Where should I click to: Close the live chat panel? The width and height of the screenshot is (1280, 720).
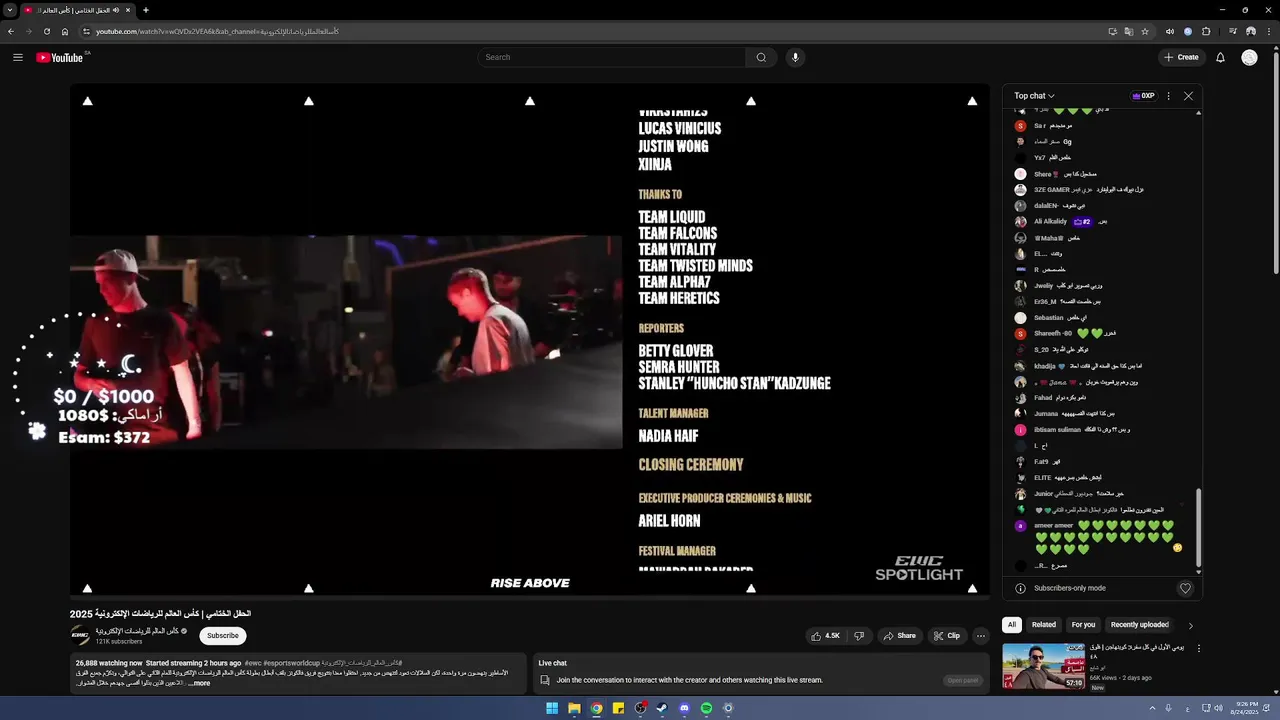coord(1188,96)
